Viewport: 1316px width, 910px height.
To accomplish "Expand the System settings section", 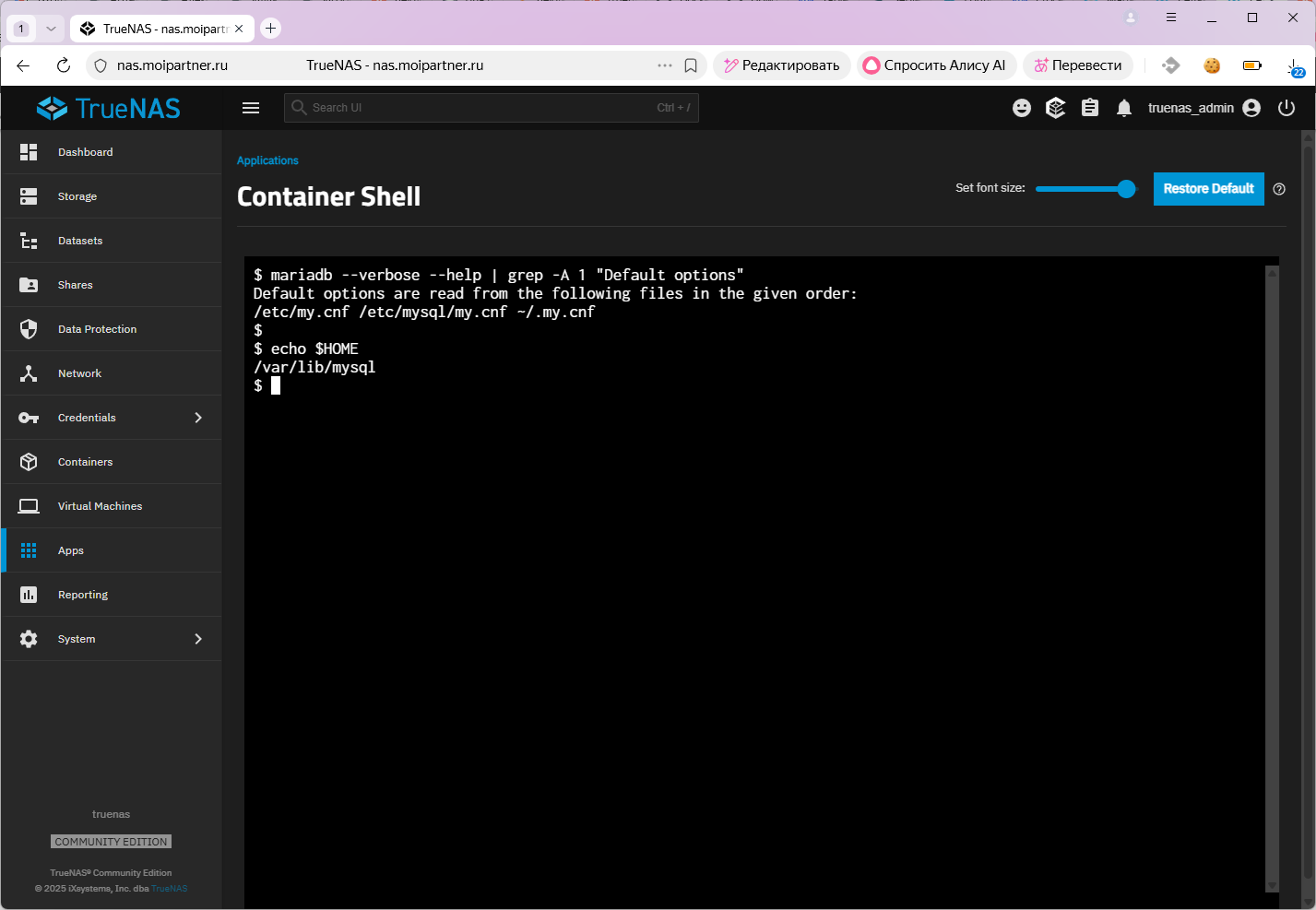I will [x=198, y=638].
